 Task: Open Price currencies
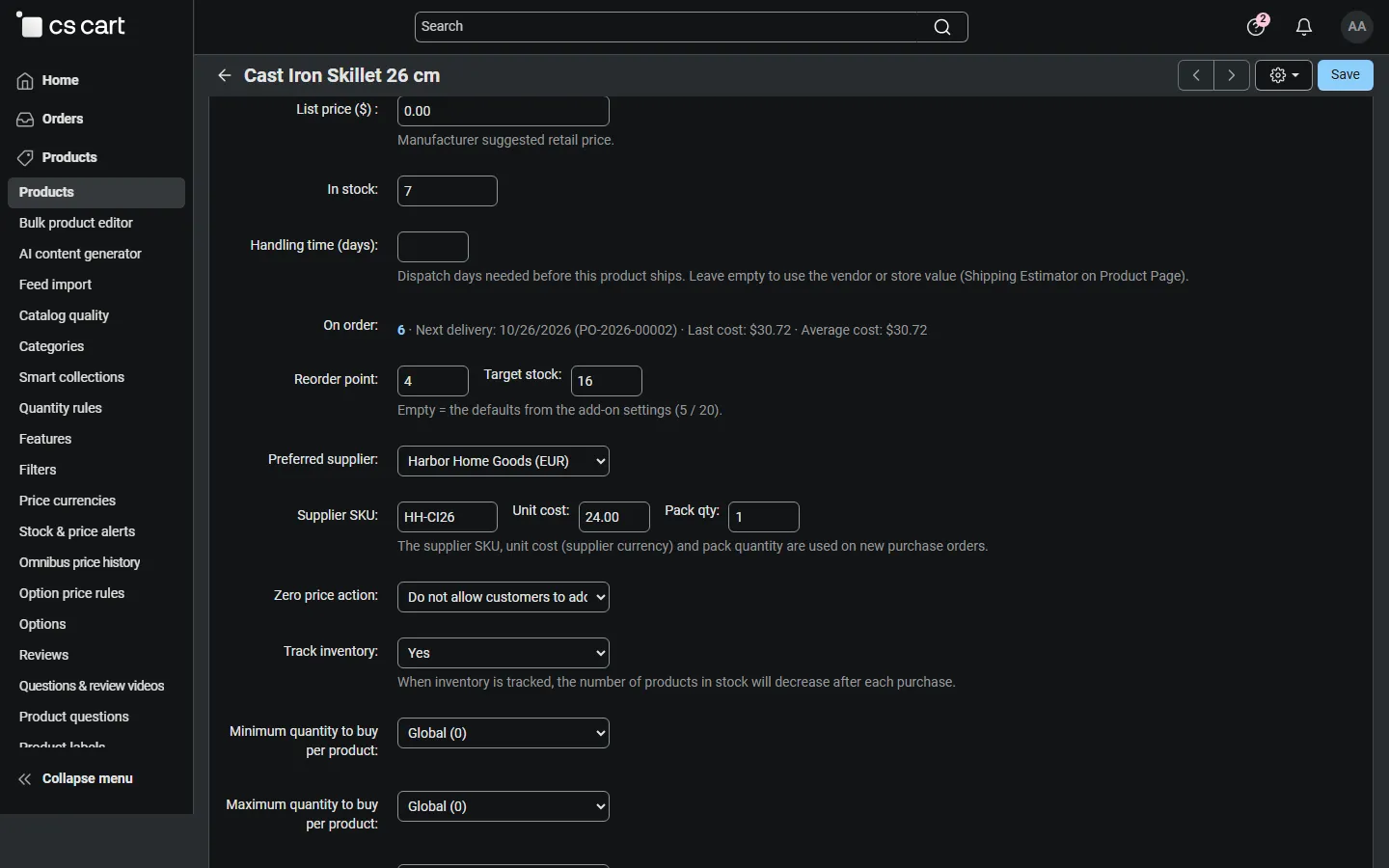[x=68, y=502]
